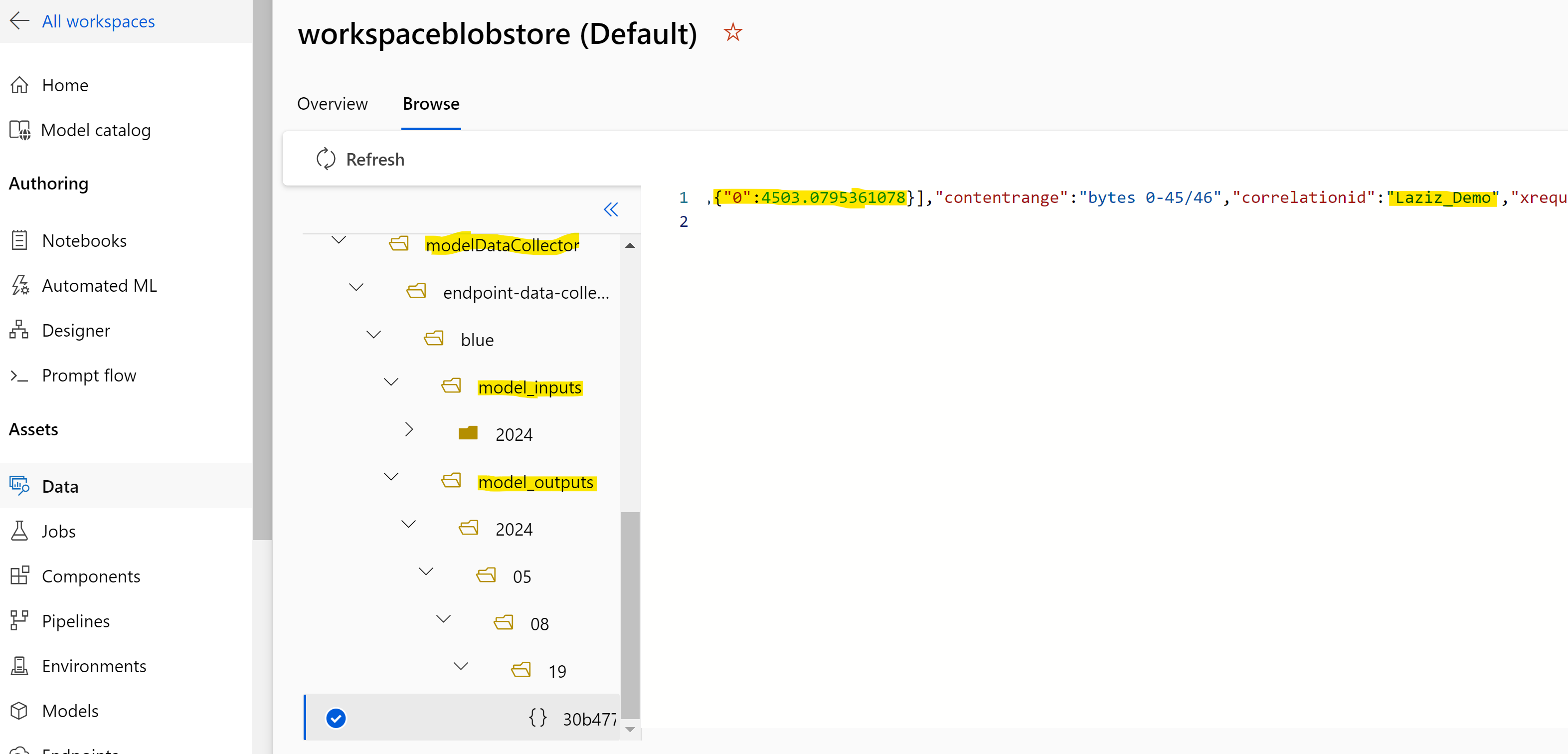Click the file tree scroll up arrow
Image resolution: width=1568 pixels, height=754 pixels.
tap(630, 246)
